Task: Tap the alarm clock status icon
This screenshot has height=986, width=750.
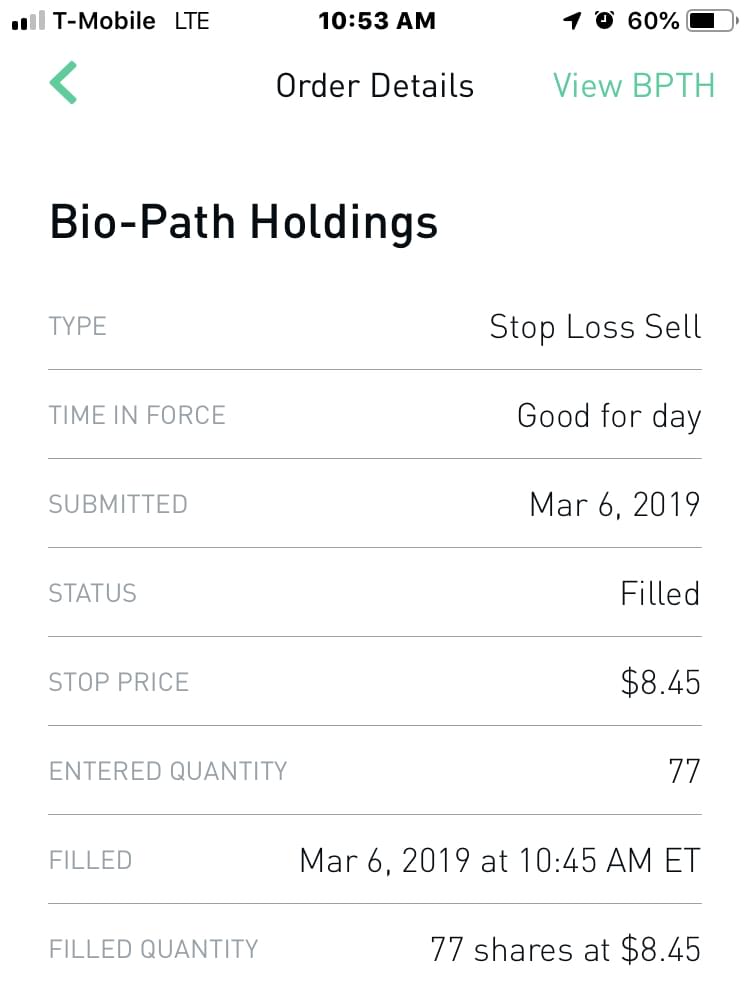Action: tap(604, 21)
